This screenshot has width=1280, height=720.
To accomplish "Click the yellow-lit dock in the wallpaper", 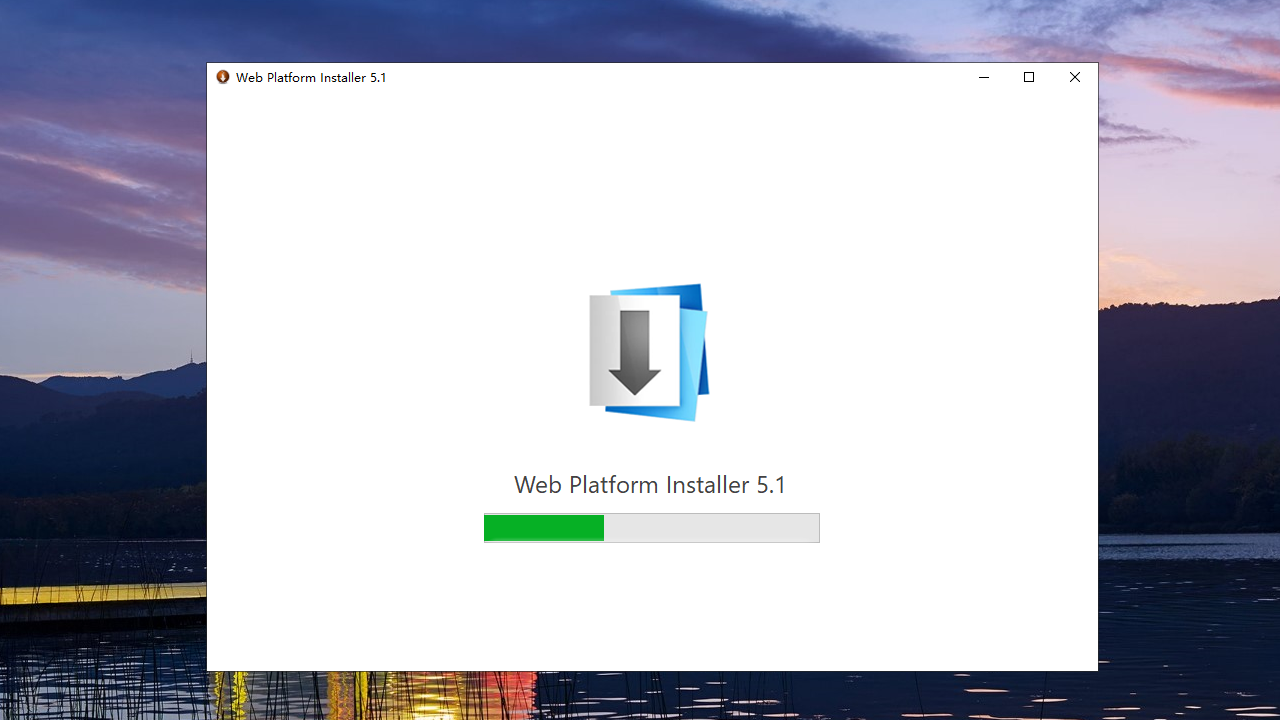I will coord(100,594).
